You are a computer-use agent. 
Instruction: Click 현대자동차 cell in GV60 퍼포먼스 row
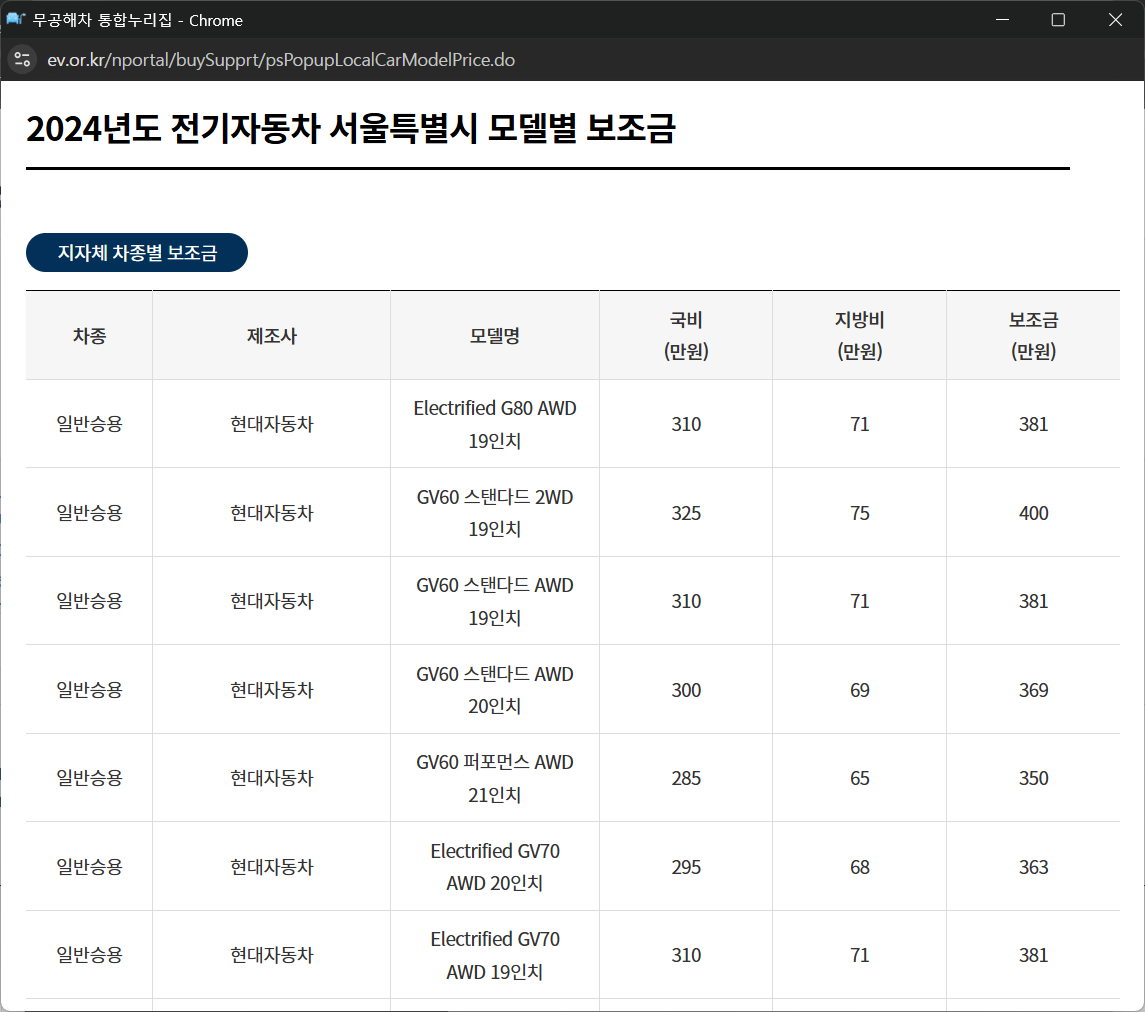coord(272,778)
